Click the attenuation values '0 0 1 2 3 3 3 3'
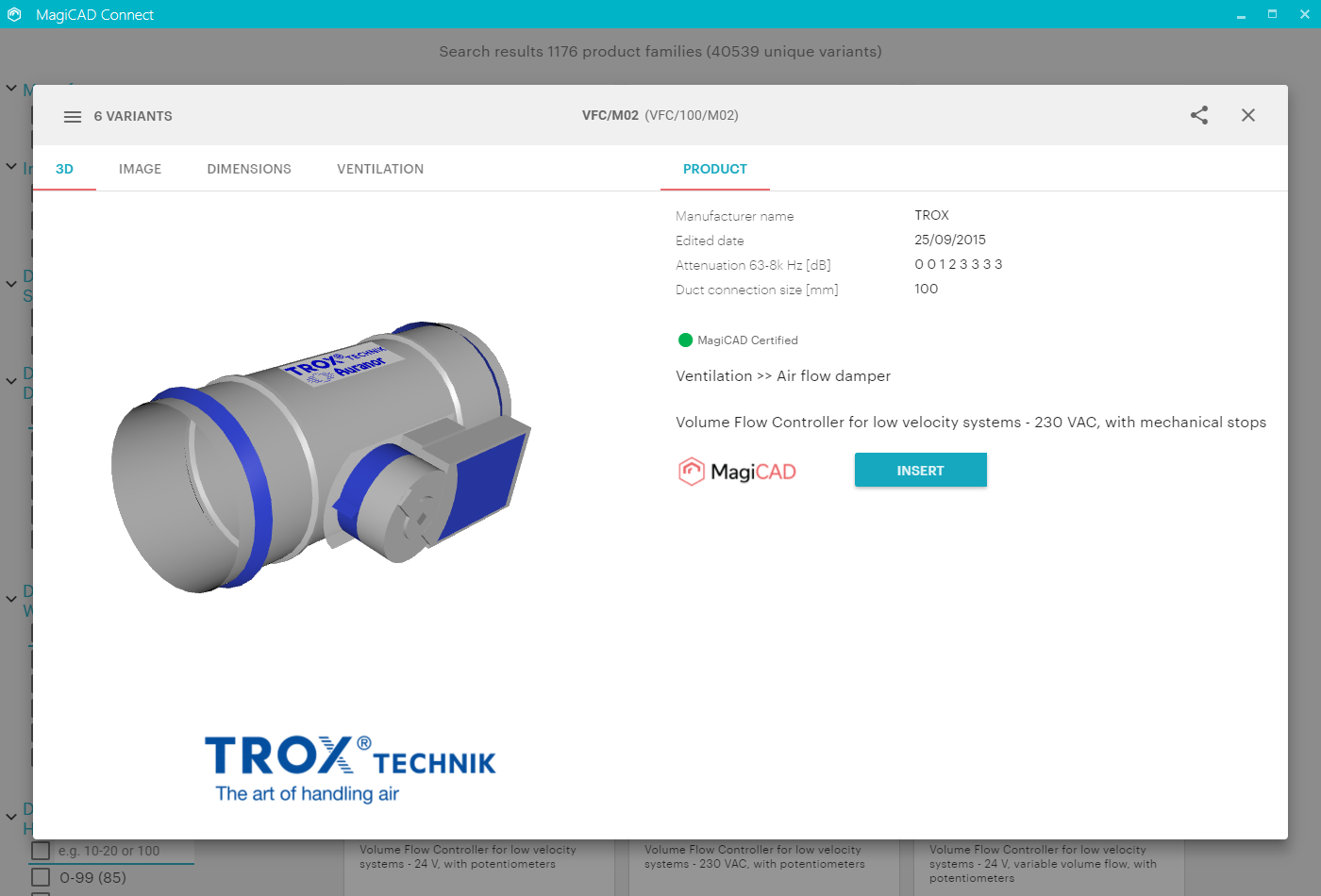 pos(959,264)
